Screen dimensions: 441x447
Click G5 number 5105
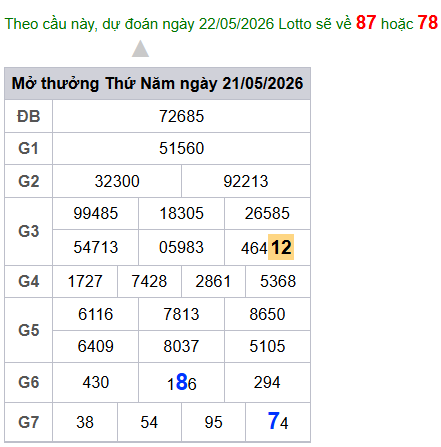click(x=267, y=346)
